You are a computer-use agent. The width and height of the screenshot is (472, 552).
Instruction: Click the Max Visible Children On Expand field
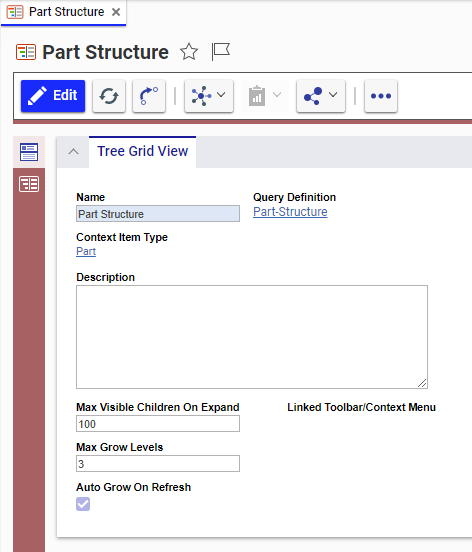pos(158,424)
